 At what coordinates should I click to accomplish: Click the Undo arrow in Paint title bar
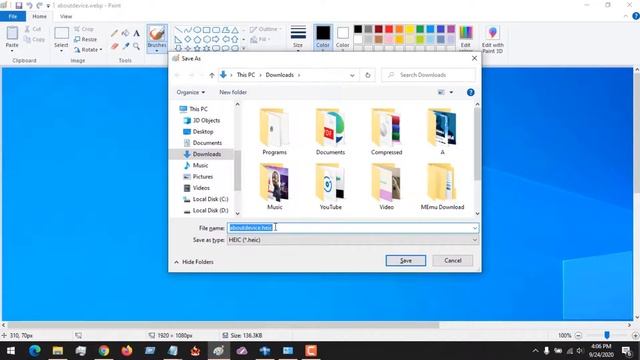click(x=29, y=6)
